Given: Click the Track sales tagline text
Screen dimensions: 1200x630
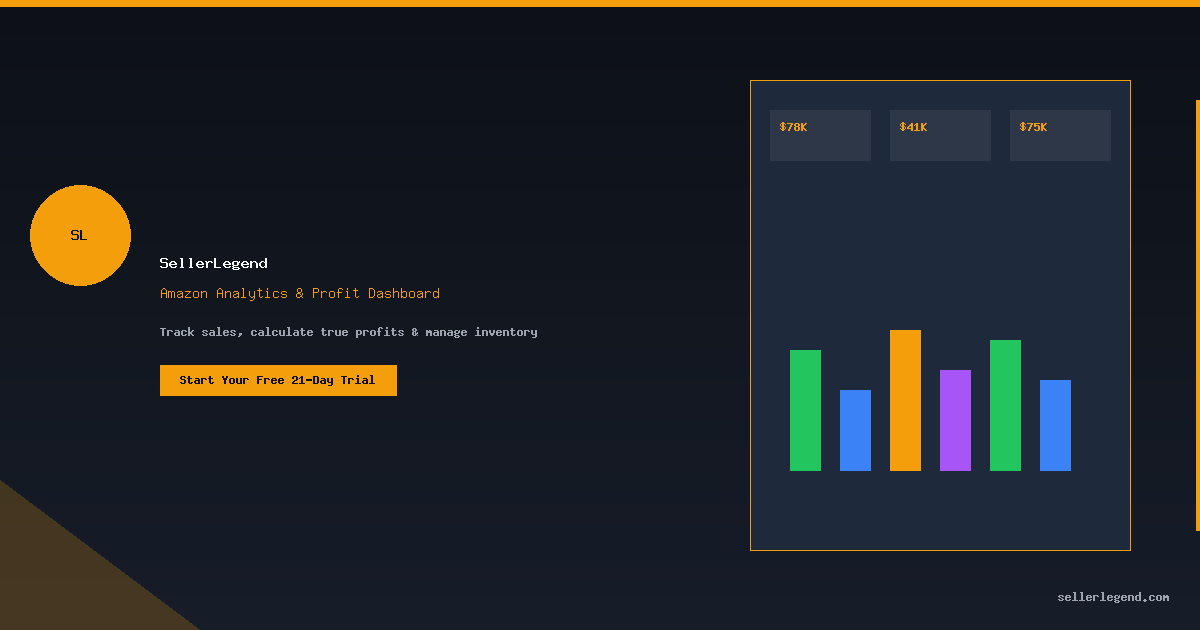Looking at the screenshot, I should (x=348, y=332).
